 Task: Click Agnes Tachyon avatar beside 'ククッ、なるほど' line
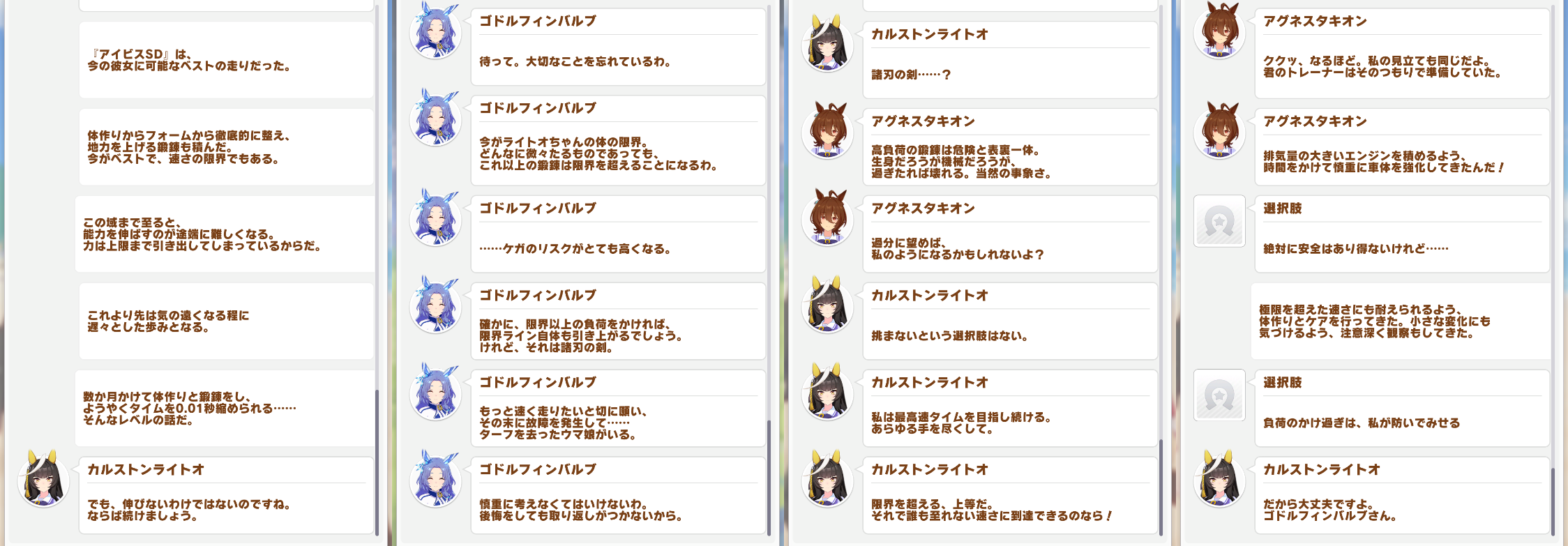pyautogui.click(x=1219, y=32)
